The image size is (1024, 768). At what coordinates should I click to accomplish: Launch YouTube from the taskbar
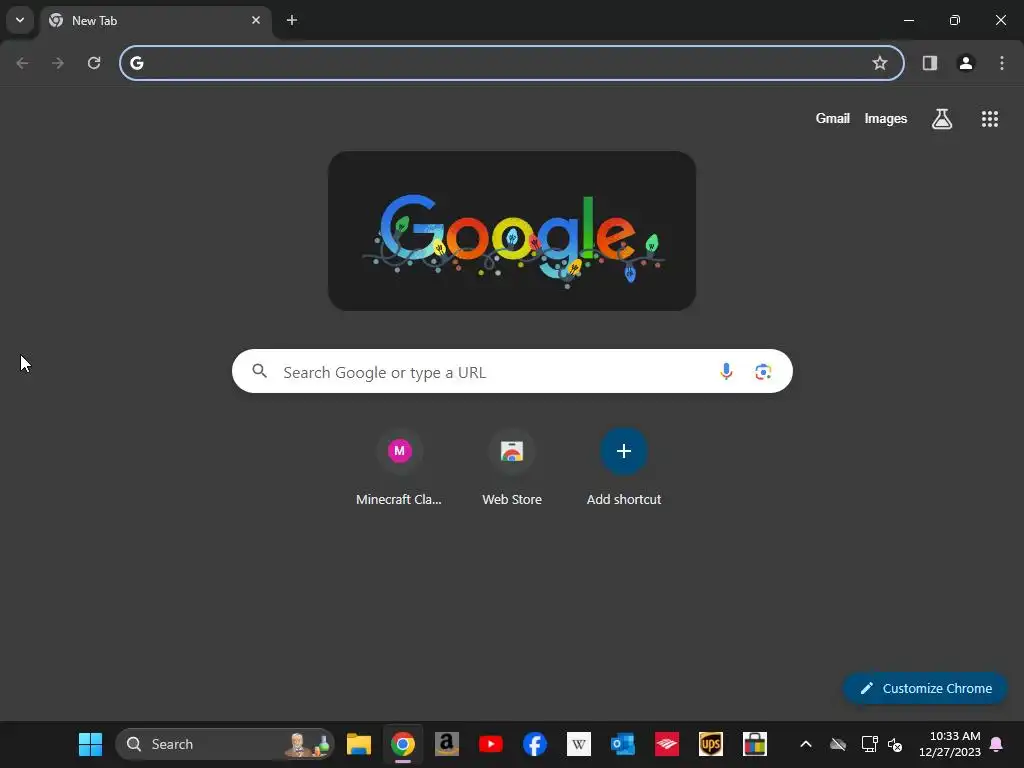pos(490,744)
